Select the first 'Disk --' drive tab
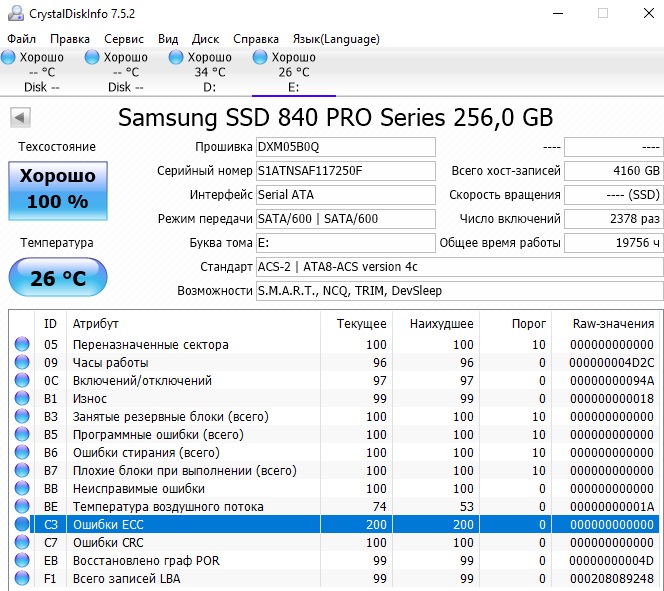Viewport: 664px width, 591px height. pyautogui.click(x=42, y=72)
